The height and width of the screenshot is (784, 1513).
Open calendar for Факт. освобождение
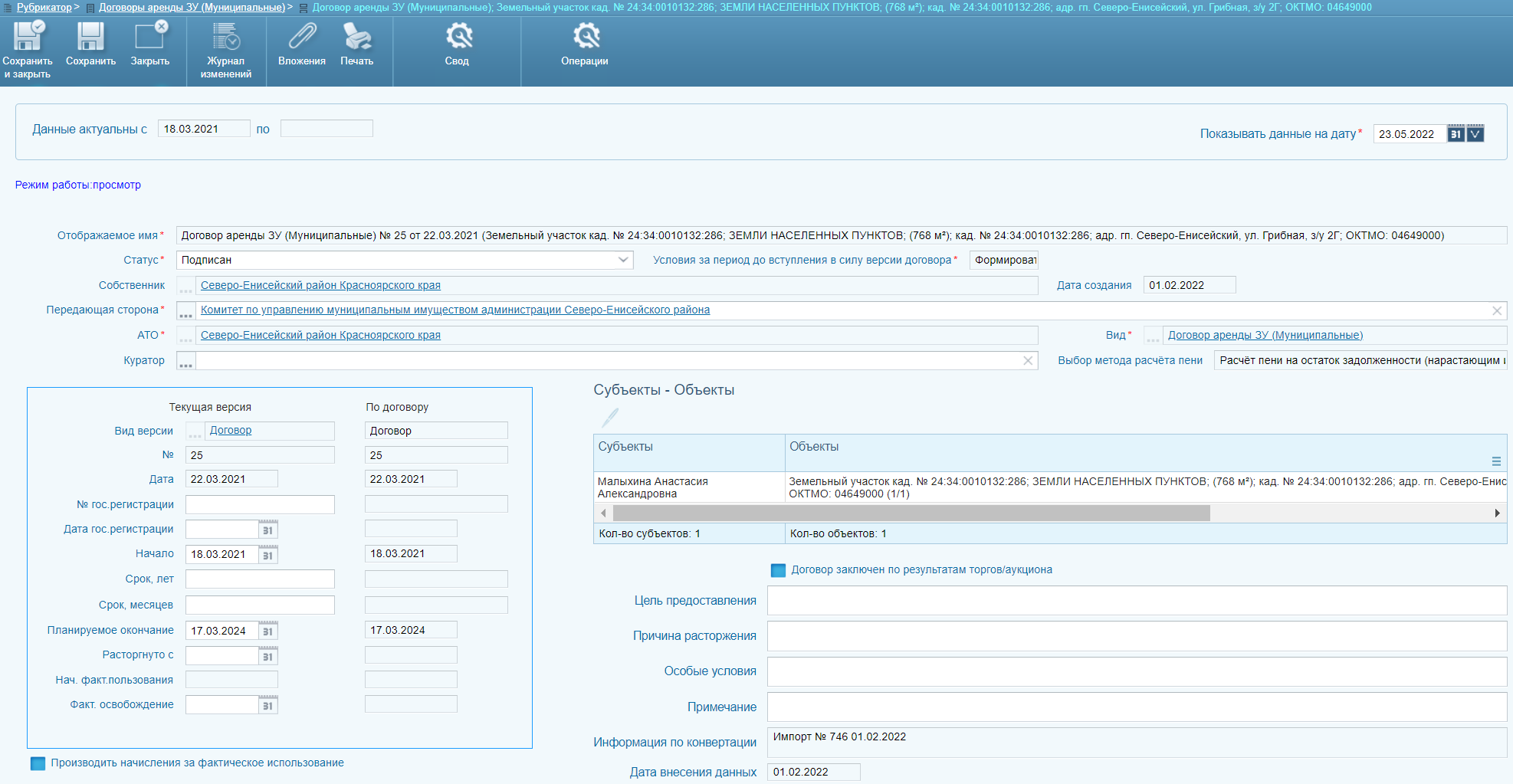[267, 705]
